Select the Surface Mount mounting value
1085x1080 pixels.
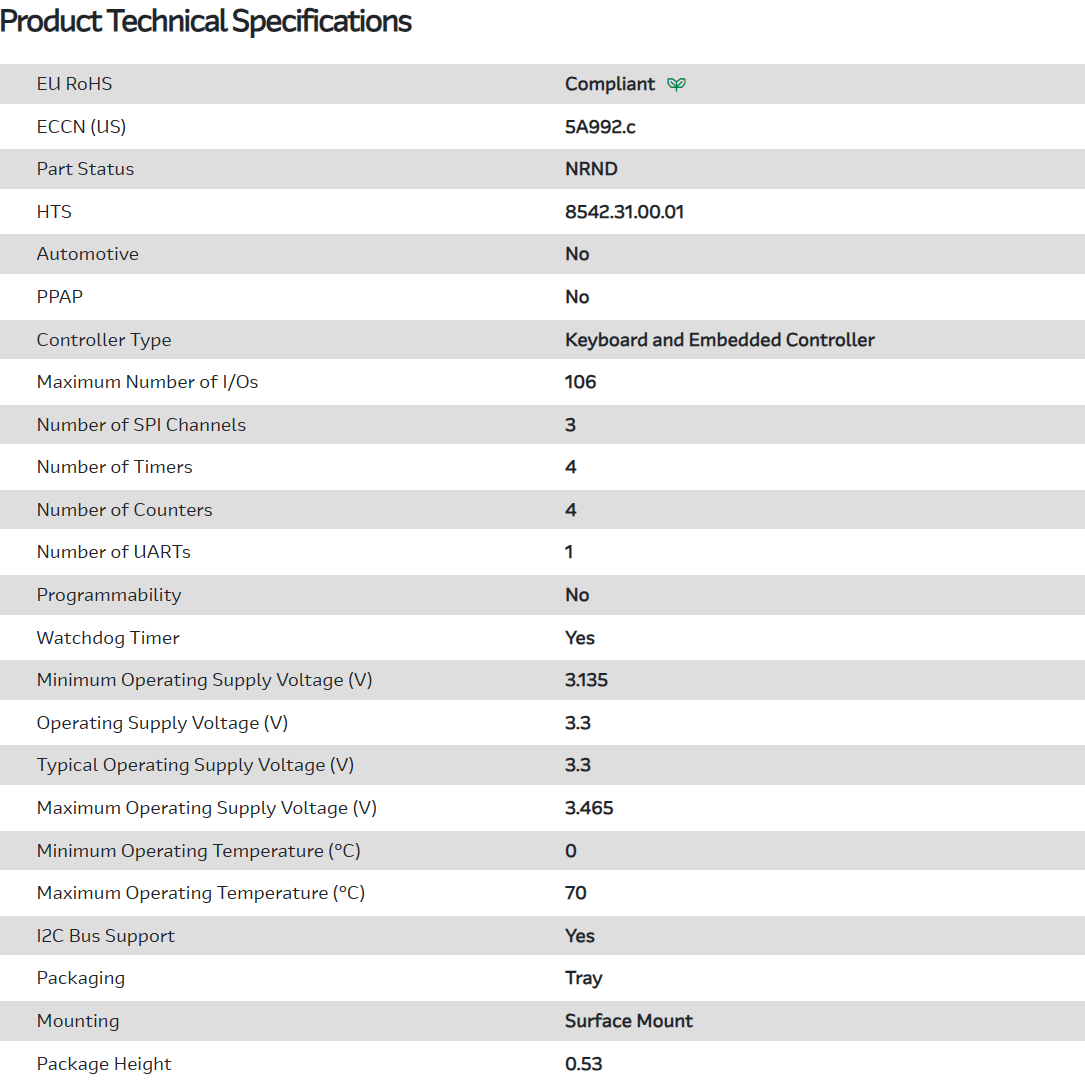(x=629, y=1021)
